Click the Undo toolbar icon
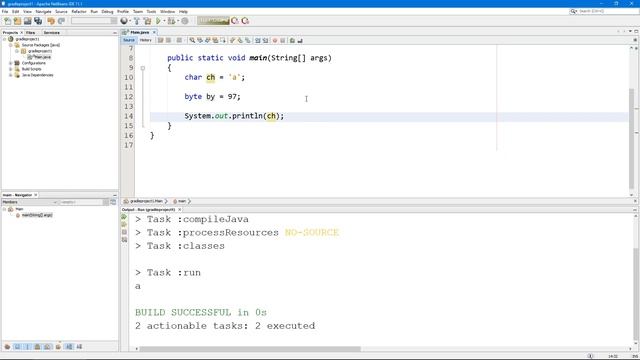The width and height of the screenshot is (640, 360). tap(51, 21)
